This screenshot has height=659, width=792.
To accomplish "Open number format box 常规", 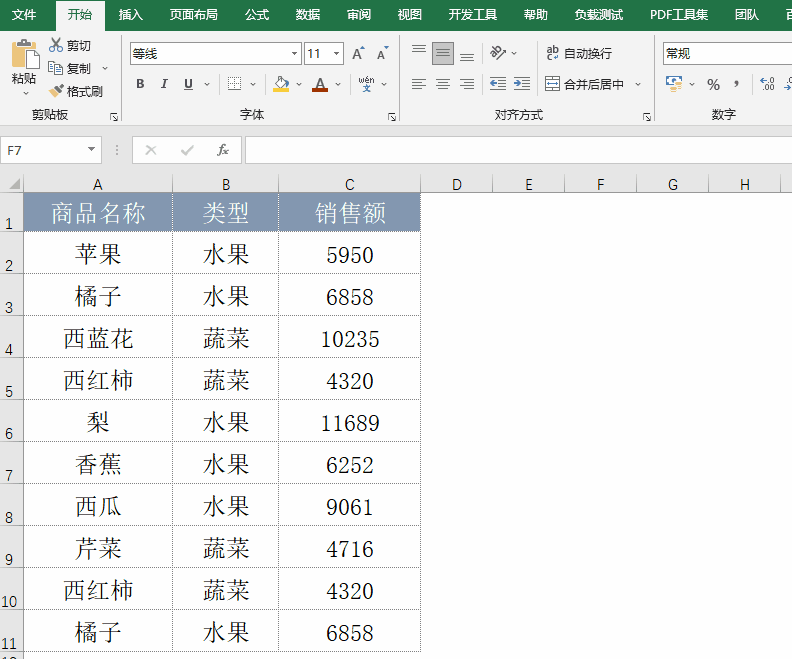I will pyautogui.click(x=727, y=54).
